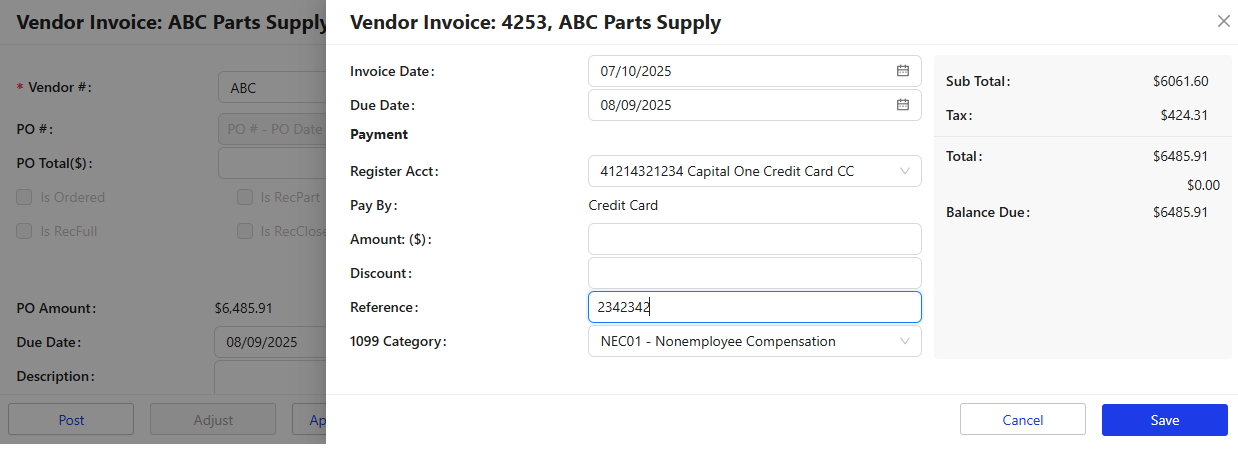Click the Vendor # field showing ABC

coord(272,87)
